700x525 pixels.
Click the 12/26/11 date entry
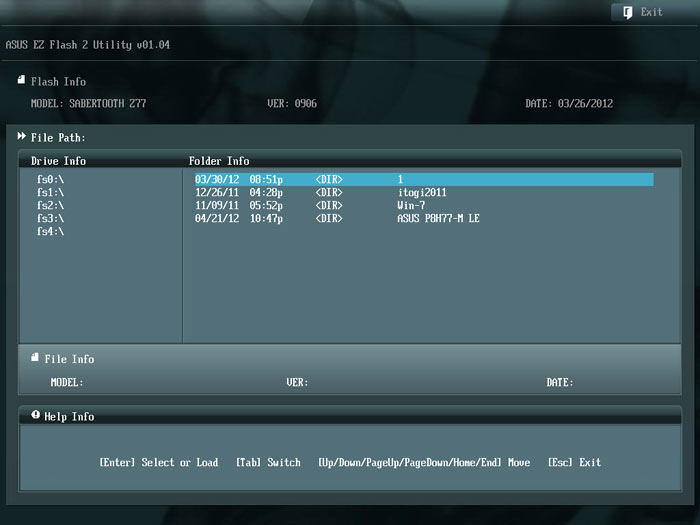217,192
